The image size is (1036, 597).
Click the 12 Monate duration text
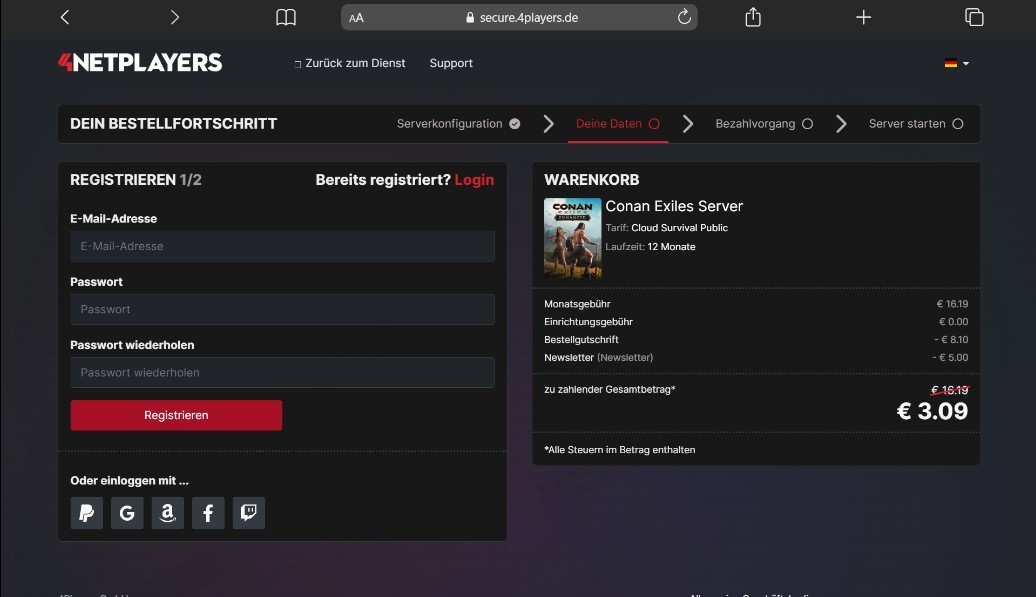coord(671,247)
